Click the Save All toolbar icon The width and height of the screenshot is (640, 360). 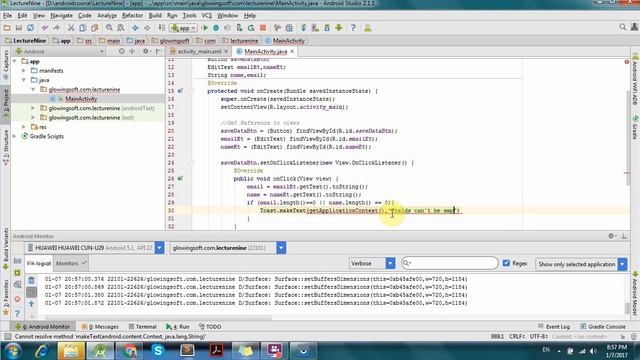[19, 28]
